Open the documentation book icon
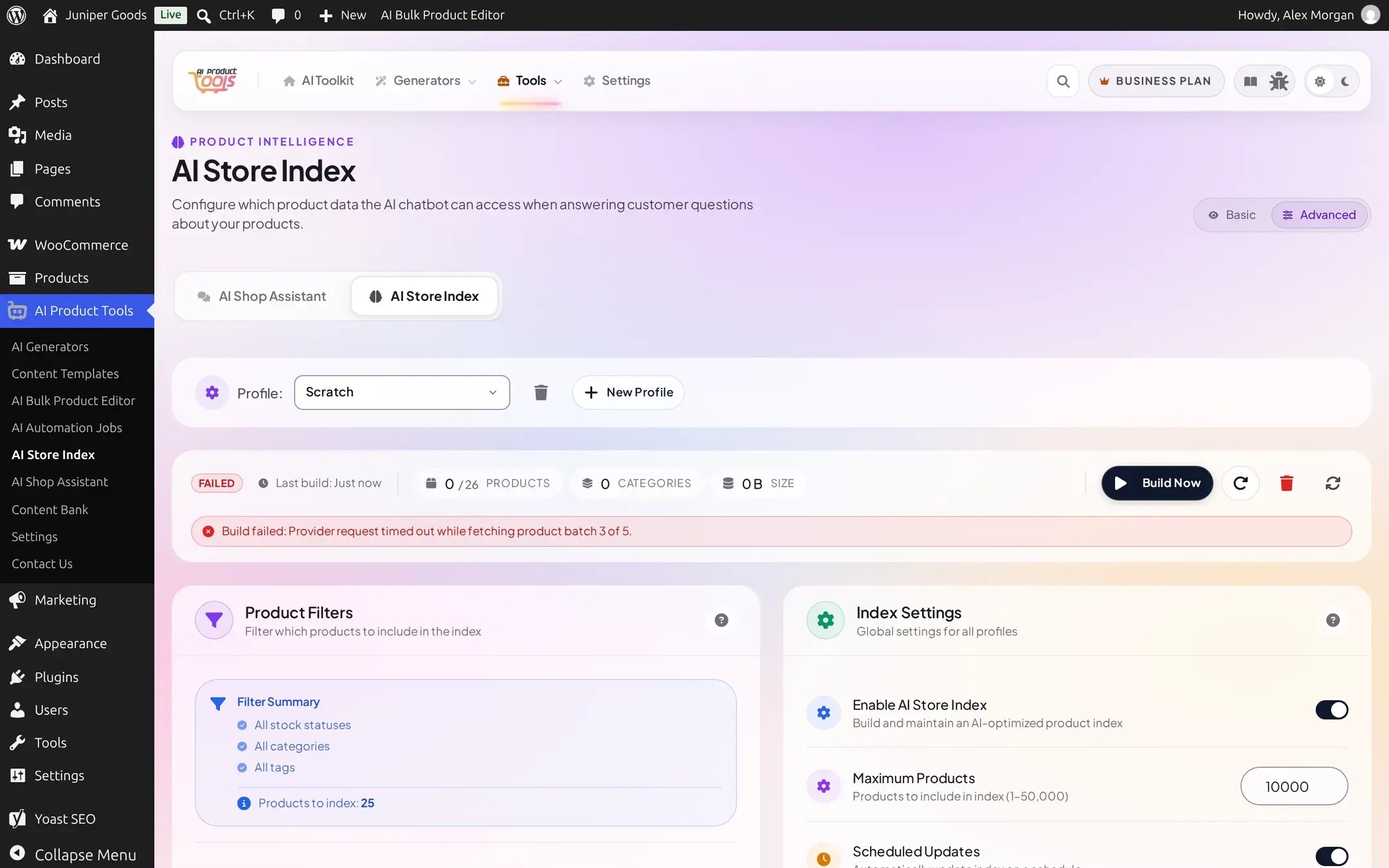The width and height of the screenshot is (1389, 868). click(1250, 81)
